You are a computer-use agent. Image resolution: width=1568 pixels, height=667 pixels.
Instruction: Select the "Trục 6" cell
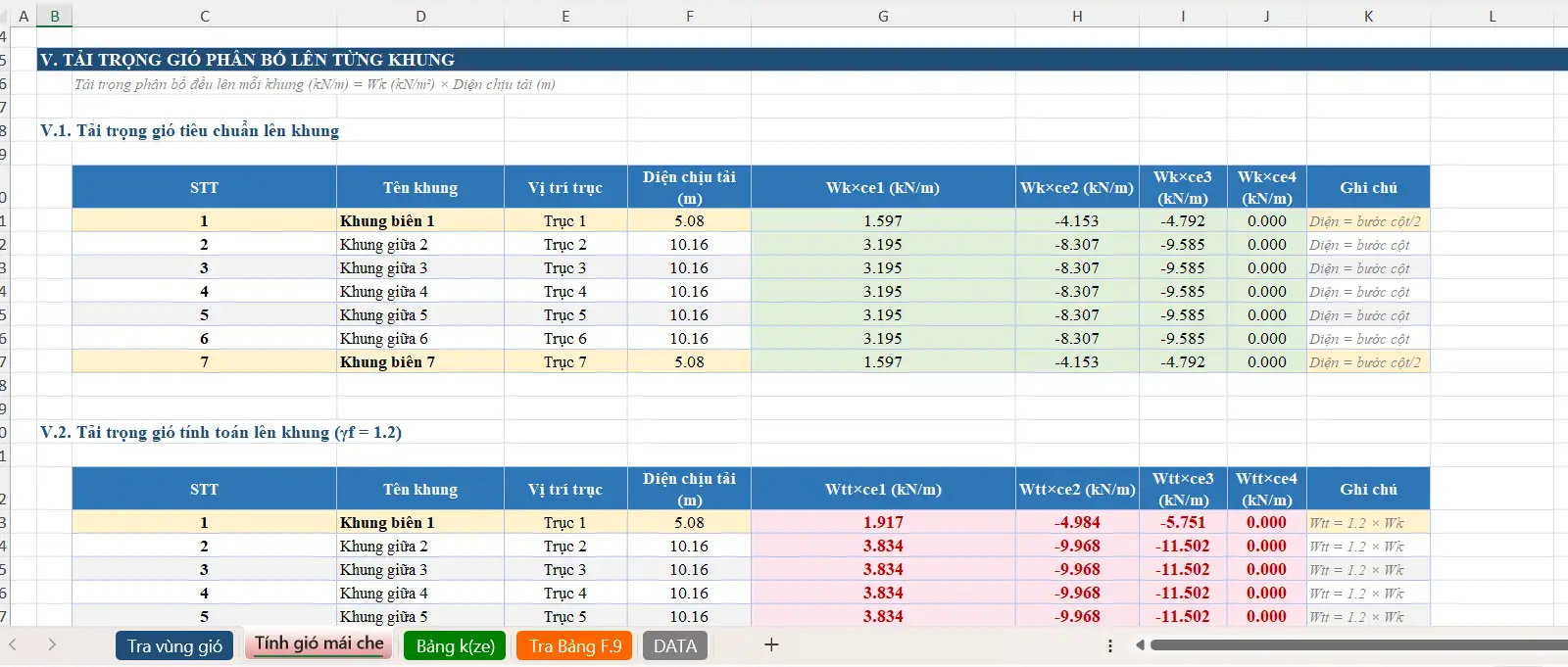point(565,338)
